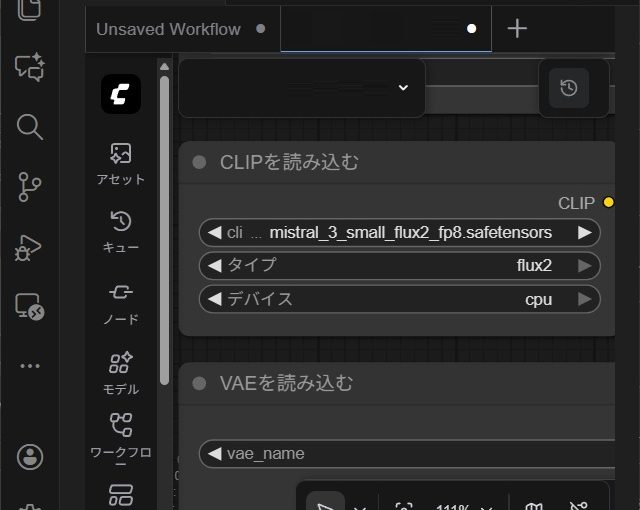Image resolution: width=640 pixels, height=510 pixels.
Task: Collapse the VAEを読み込む node via its dot
Action: point(199,383)
